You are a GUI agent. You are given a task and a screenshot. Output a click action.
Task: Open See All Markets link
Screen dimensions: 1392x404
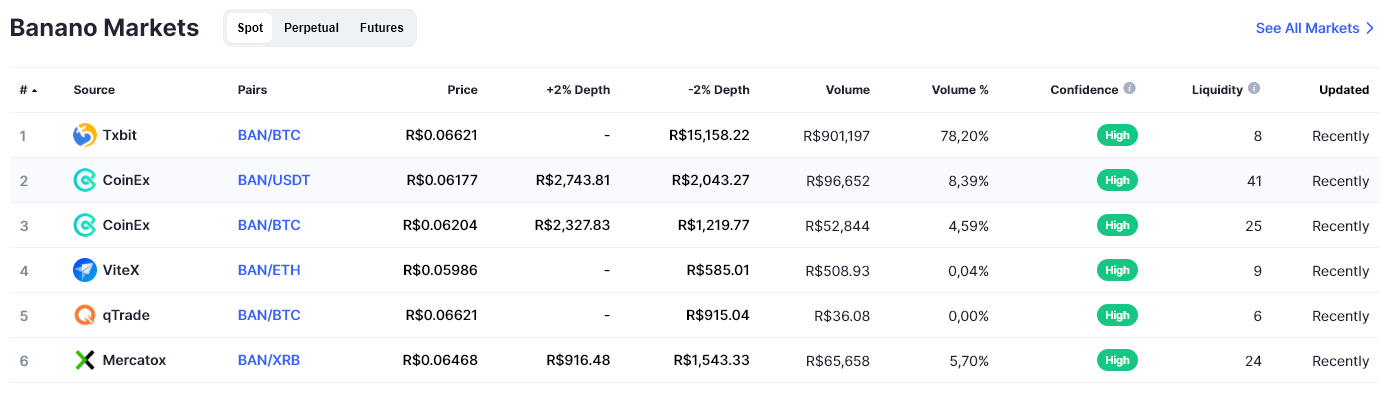(x=1314, y=28)
